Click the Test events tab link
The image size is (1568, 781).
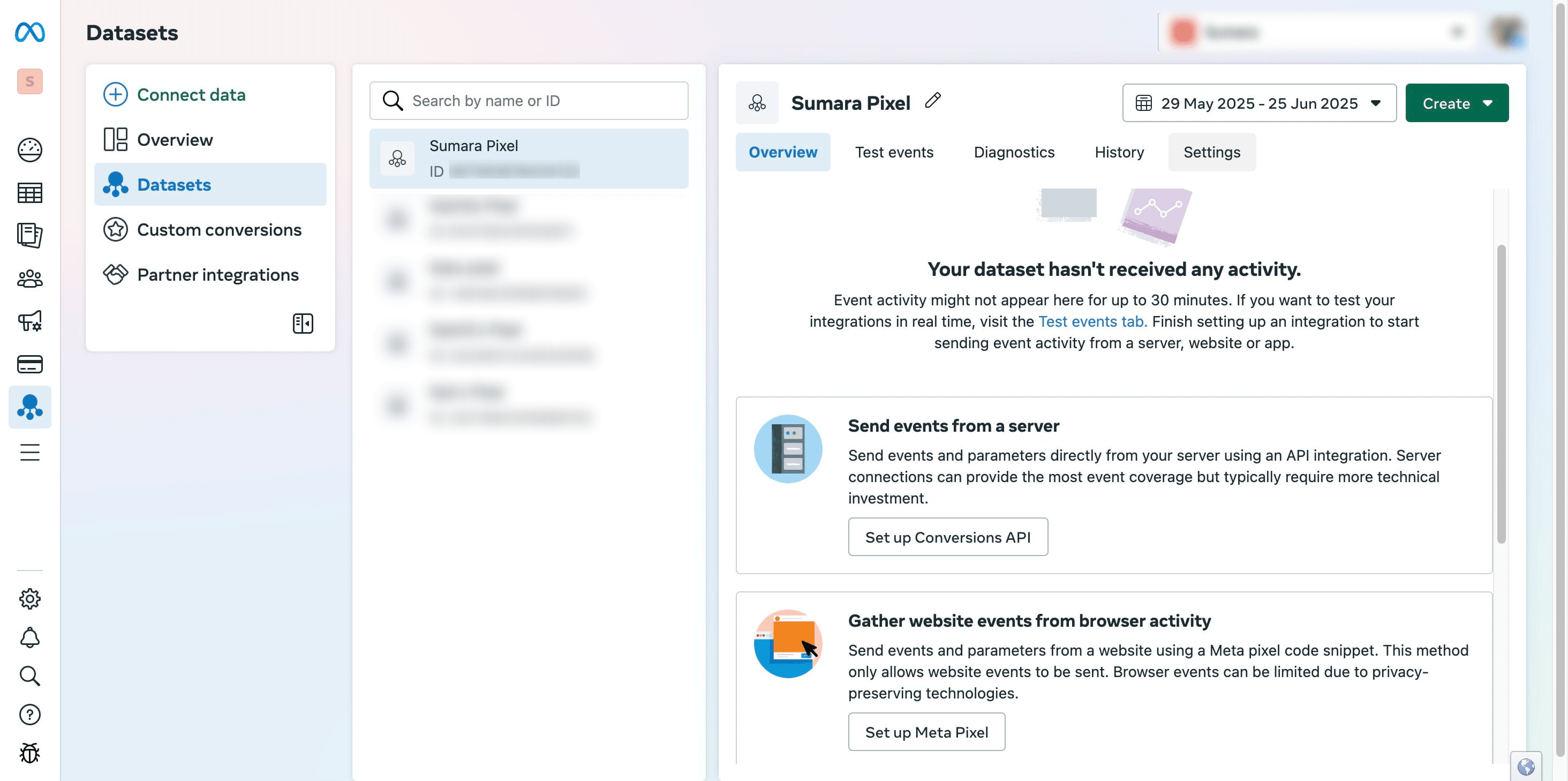pos(1092,321)
